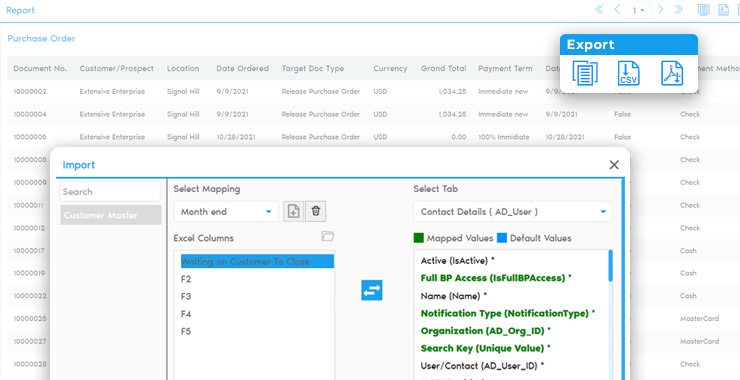Close the Import dialog
The width and height of the screenshot is (740, 380).
pyautogui.click(x=614, y=165)
